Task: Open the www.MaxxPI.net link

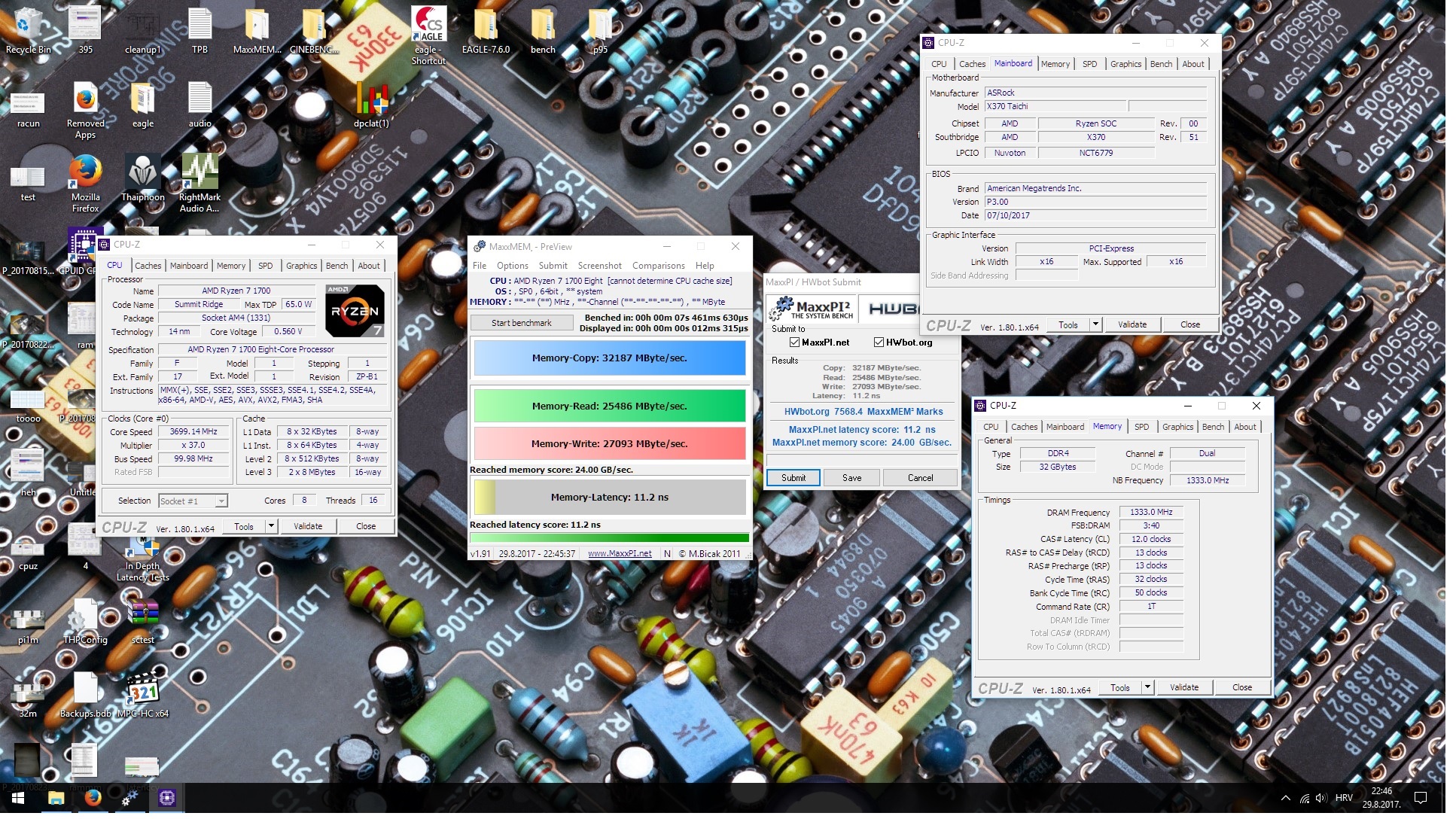Action: (620, 554)
